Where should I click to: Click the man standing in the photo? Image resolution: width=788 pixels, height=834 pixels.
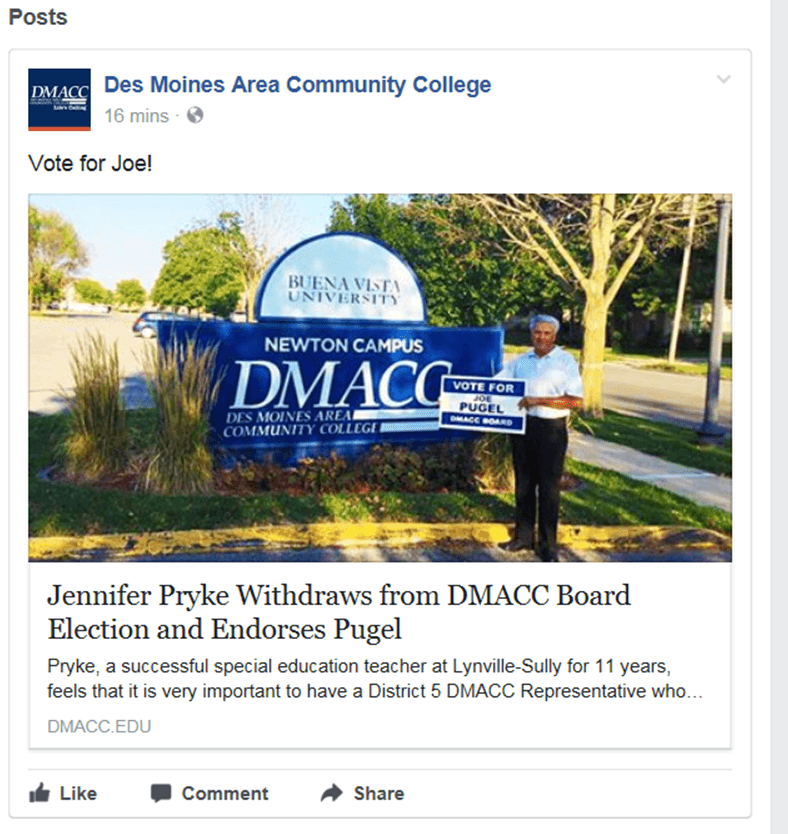(x=542, y=436)
